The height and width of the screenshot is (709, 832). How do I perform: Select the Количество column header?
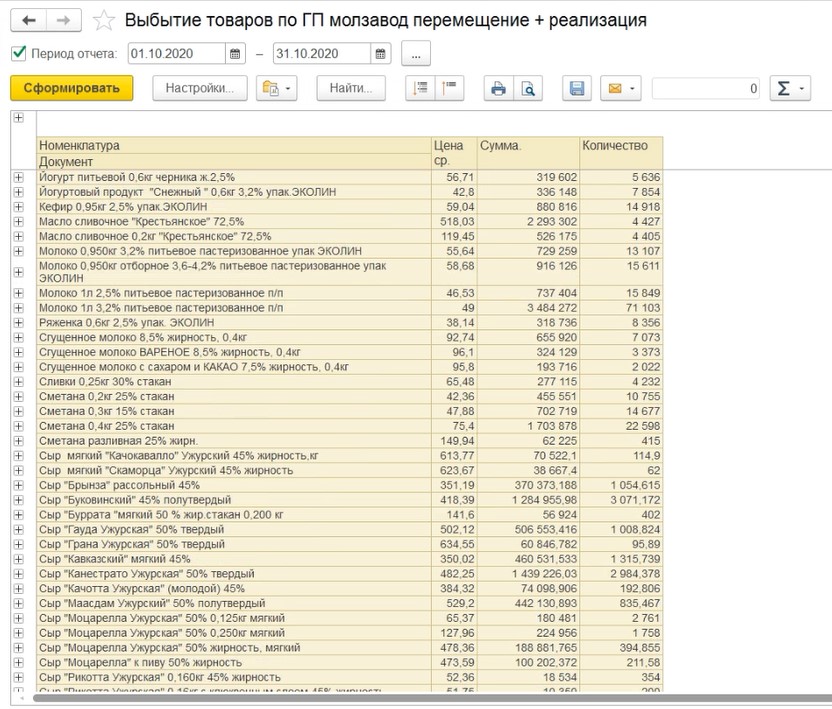[x=621, y=153]
